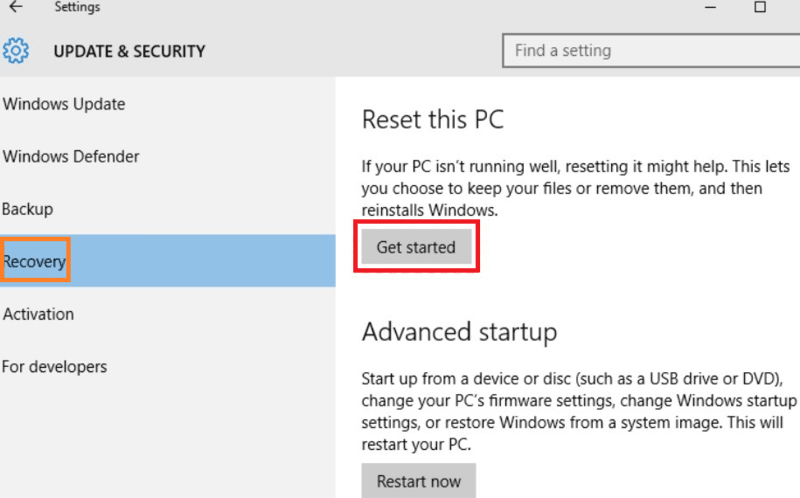Switch to For developers settings
The image size is (800, 498).
(55, 367)
